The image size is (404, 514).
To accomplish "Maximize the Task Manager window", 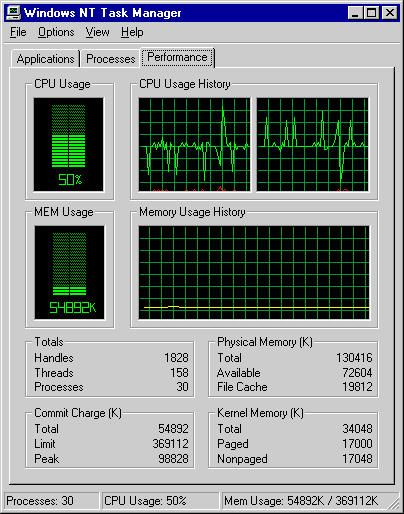I will [371, 13].
